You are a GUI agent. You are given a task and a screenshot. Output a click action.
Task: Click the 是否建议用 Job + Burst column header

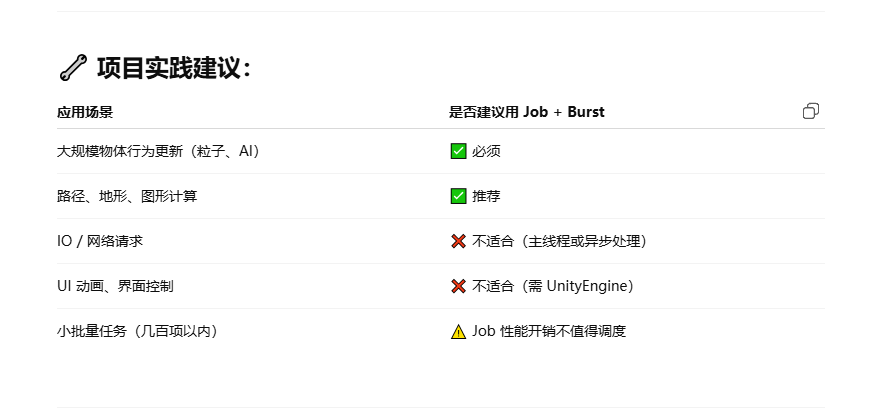tap(527, 112)
